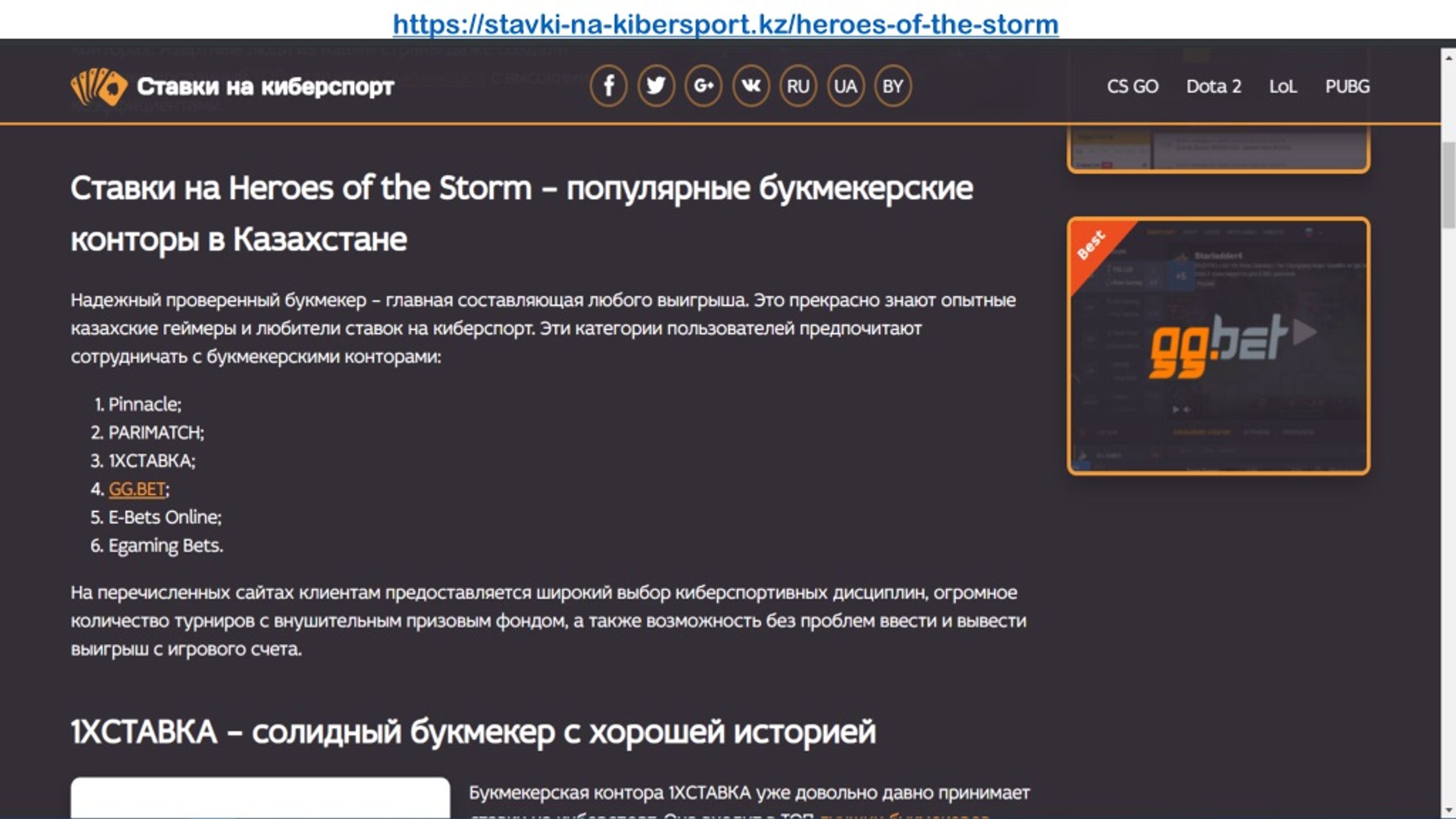Switch to the BY region version
1456x819 pixels.
(x=893, y=86)
